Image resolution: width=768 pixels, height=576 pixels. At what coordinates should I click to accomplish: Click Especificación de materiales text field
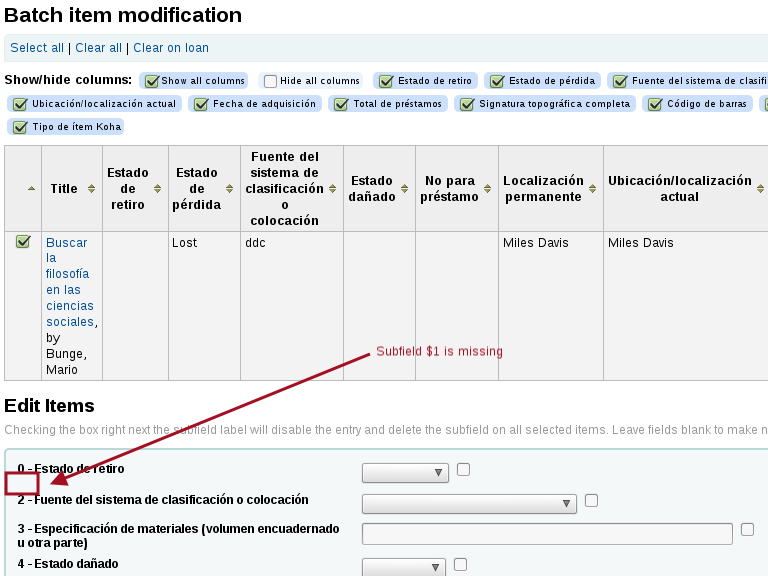click(x=547, y=534)
